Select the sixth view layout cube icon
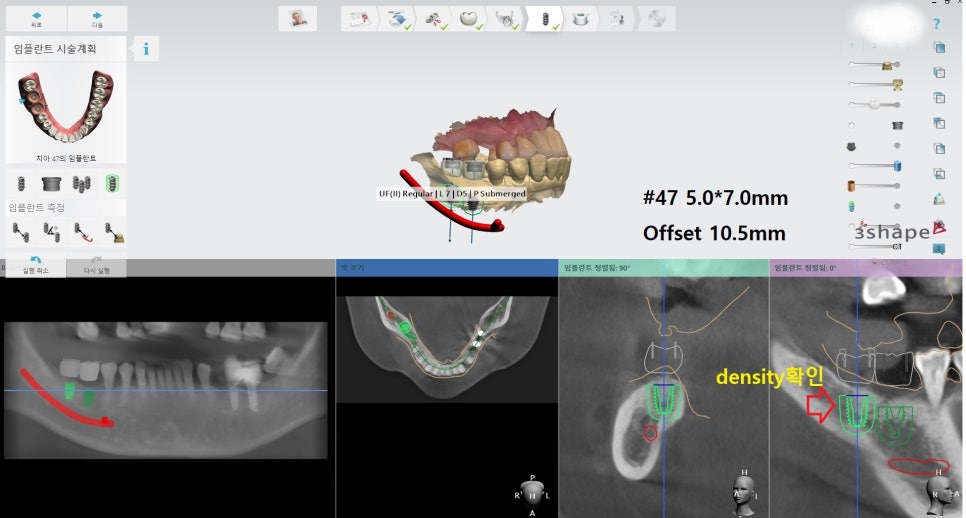Viewport: 966px width, 518px height. [939, 174]
